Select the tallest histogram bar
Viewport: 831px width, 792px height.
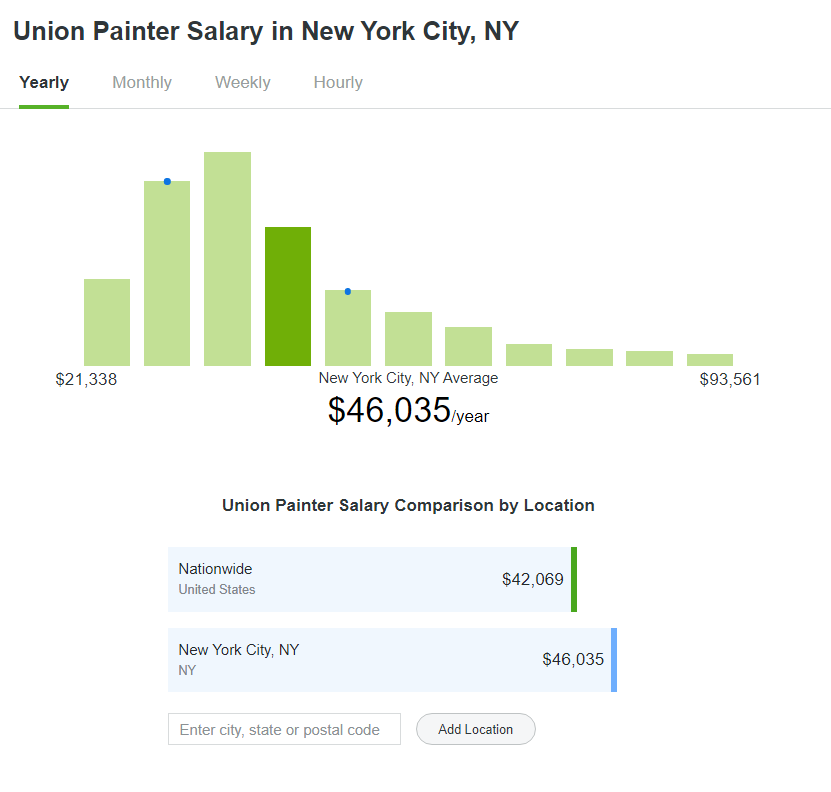(x=227, y=259)
